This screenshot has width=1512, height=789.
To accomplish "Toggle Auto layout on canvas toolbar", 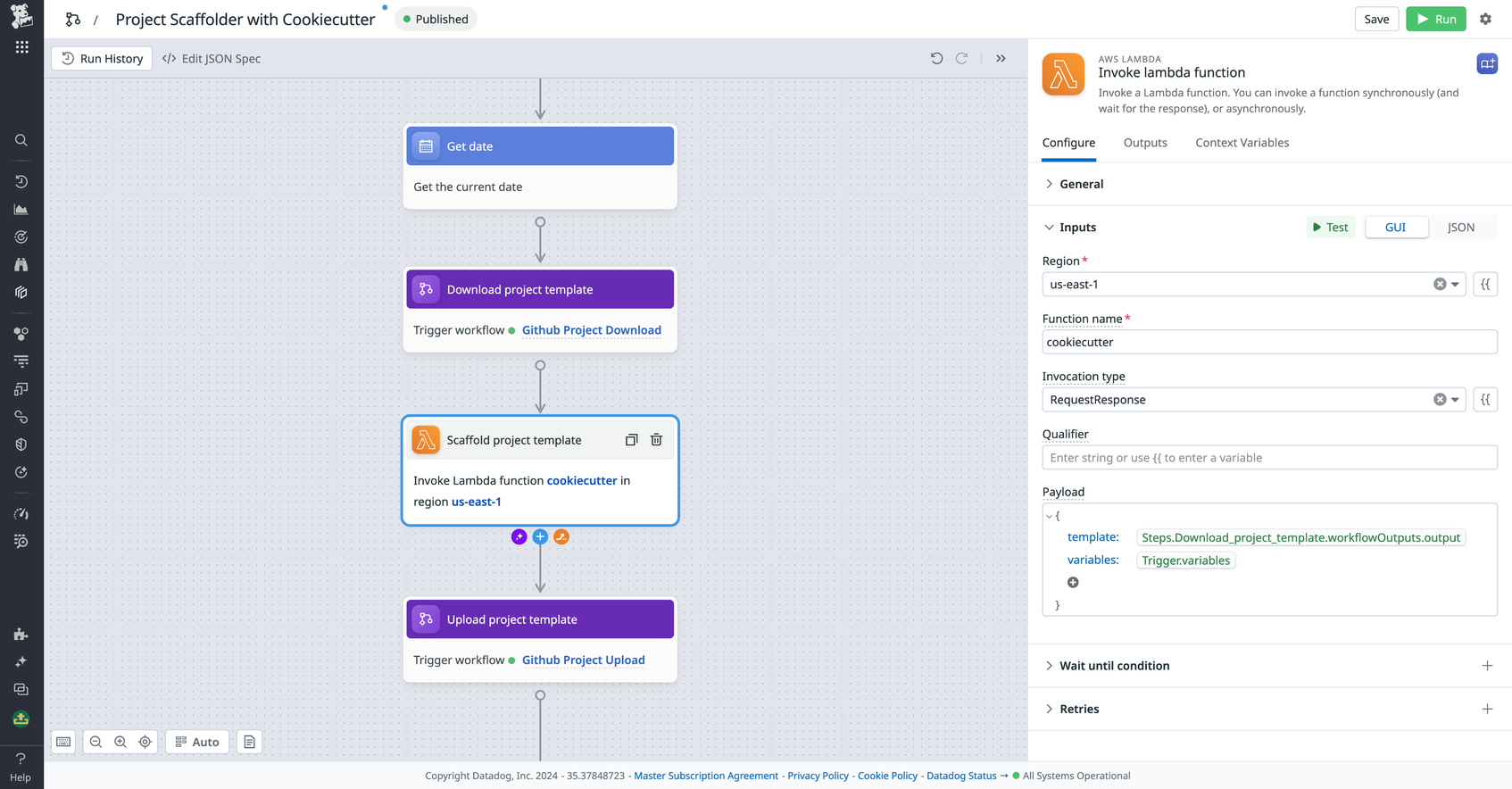I will (197, 742).
